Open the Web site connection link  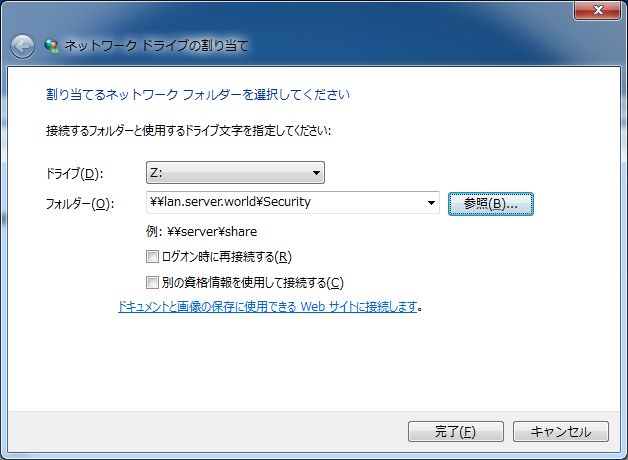pyautogui.click(x=268, y=307)
